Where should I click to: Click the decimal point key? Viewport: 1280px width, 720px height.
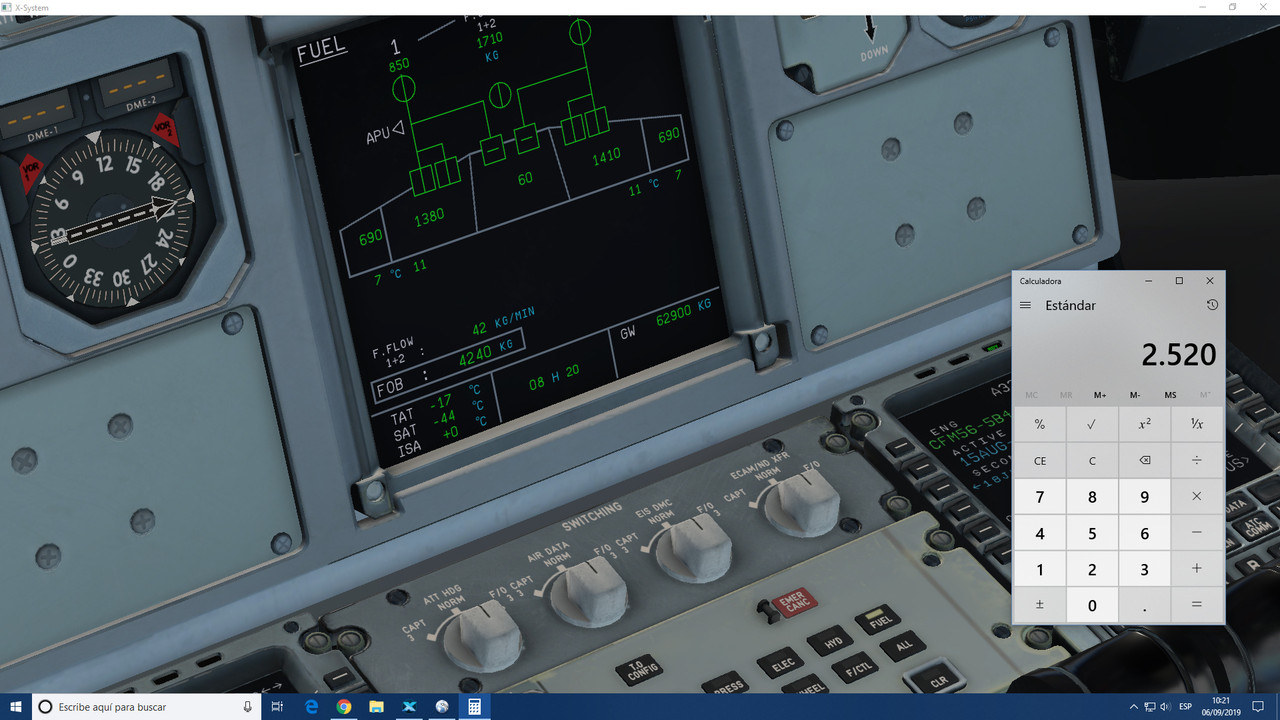tap(1145, 605)
